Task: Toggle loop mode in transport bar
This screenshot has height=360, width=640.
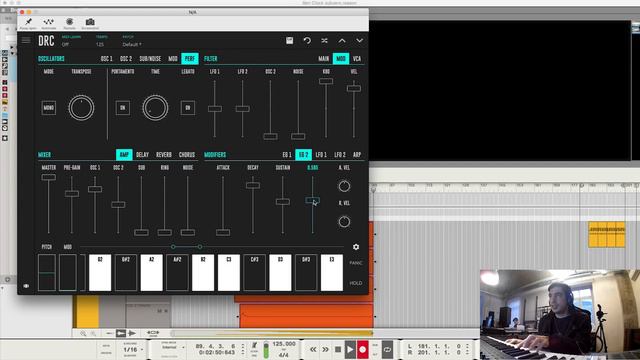Action: pos(387,350)
